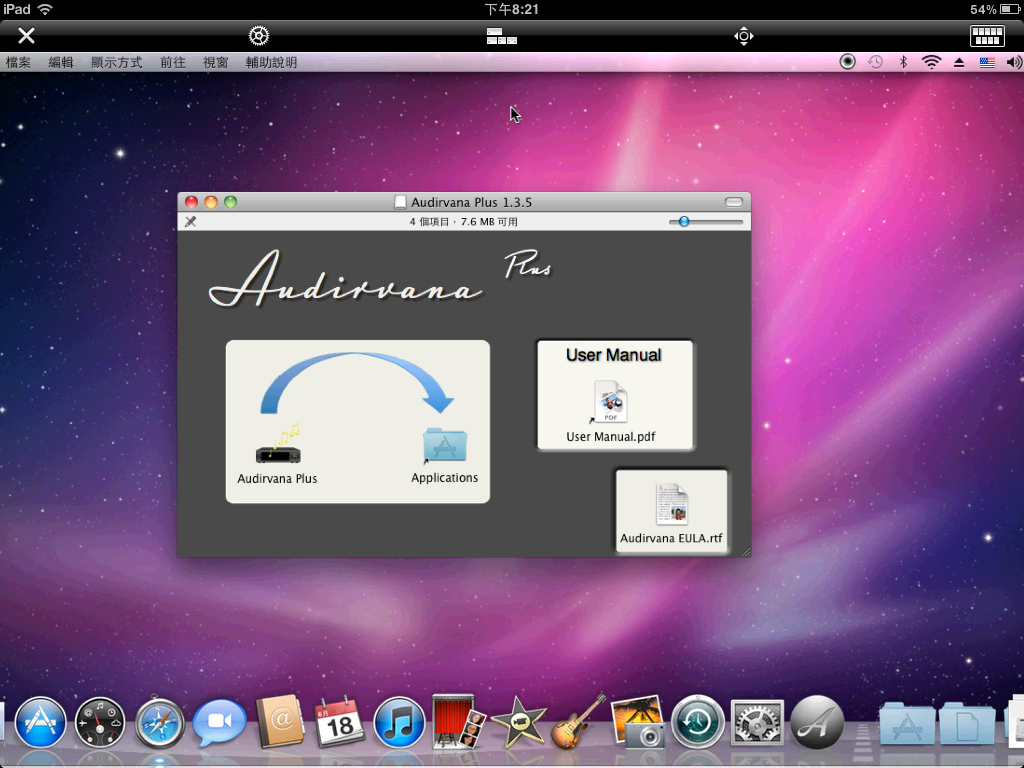Open iPhoto from the Dock
This screenshot has width=1024, height=768.
point(638,722)
